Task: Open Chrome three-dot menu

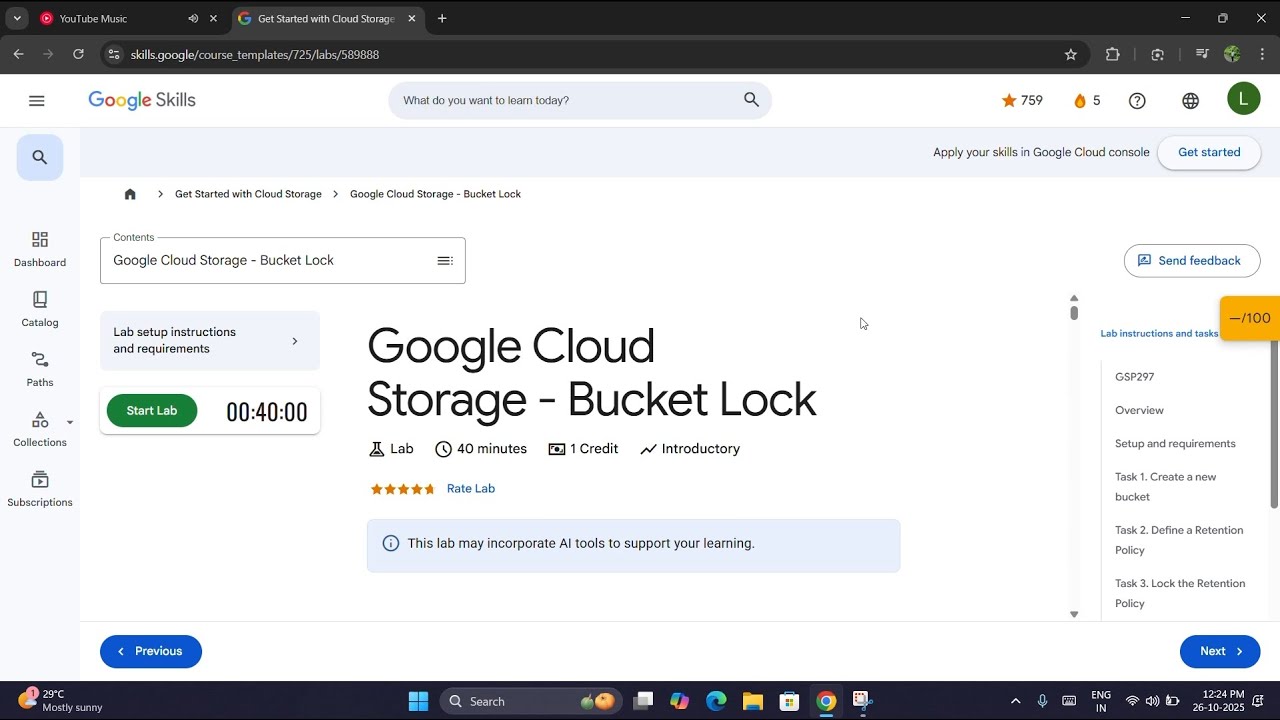Action: tap(1263, 54)
